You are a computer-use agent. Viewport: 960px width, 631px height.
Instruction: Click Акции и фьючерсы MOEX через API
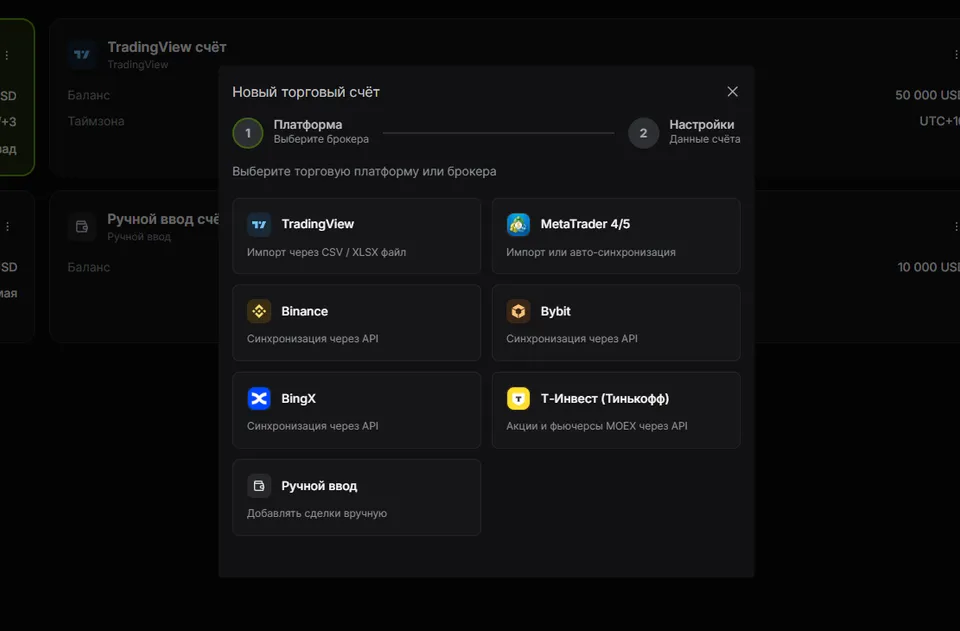point(597,426)
